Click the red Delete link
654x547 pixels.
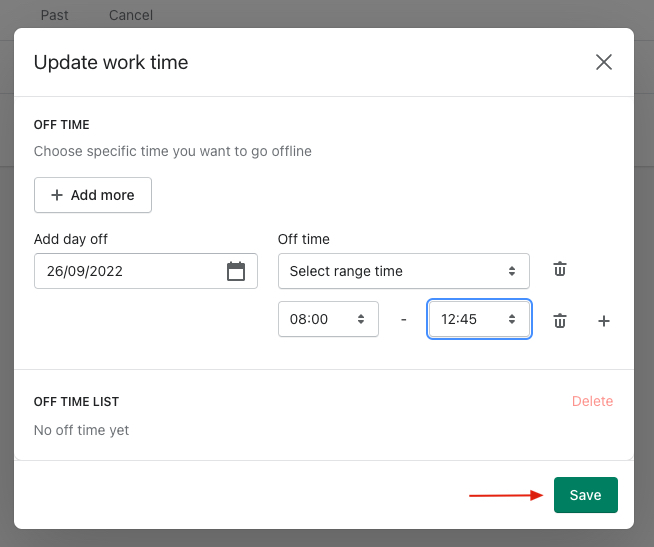592,401
